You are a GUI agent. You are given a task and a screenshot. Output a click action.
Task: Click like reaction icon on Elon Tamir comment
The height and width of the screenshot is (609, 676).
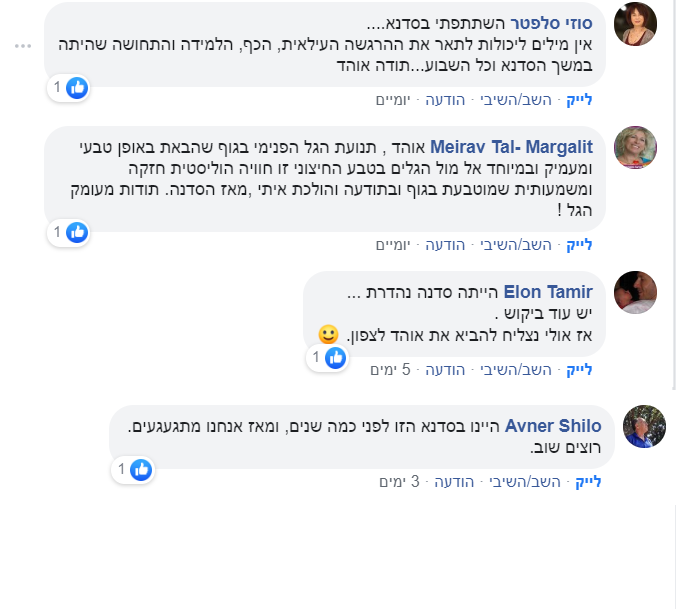coord(336,358)
